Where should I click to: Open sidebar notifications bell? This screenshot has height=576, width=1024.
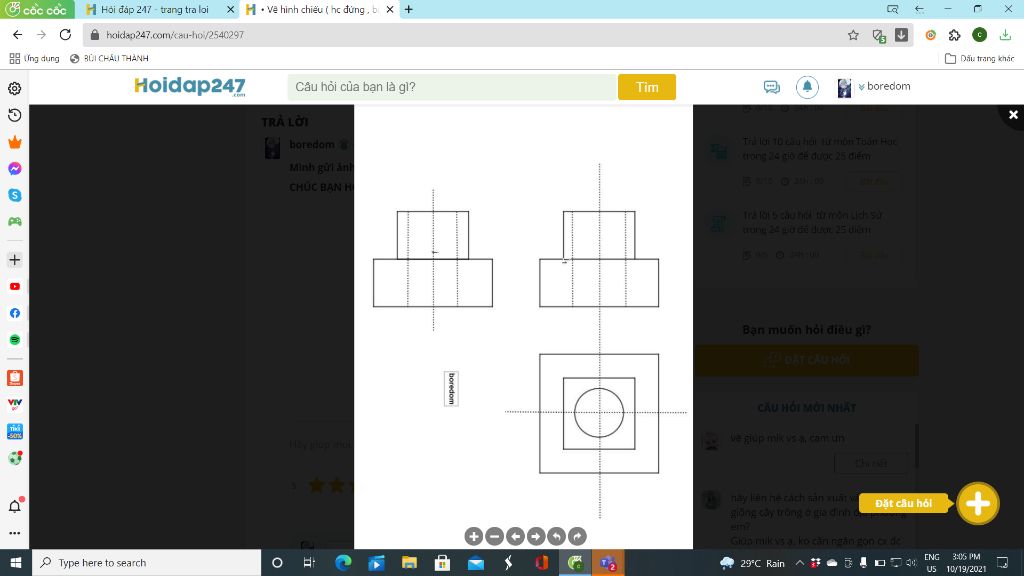(15, 505)
